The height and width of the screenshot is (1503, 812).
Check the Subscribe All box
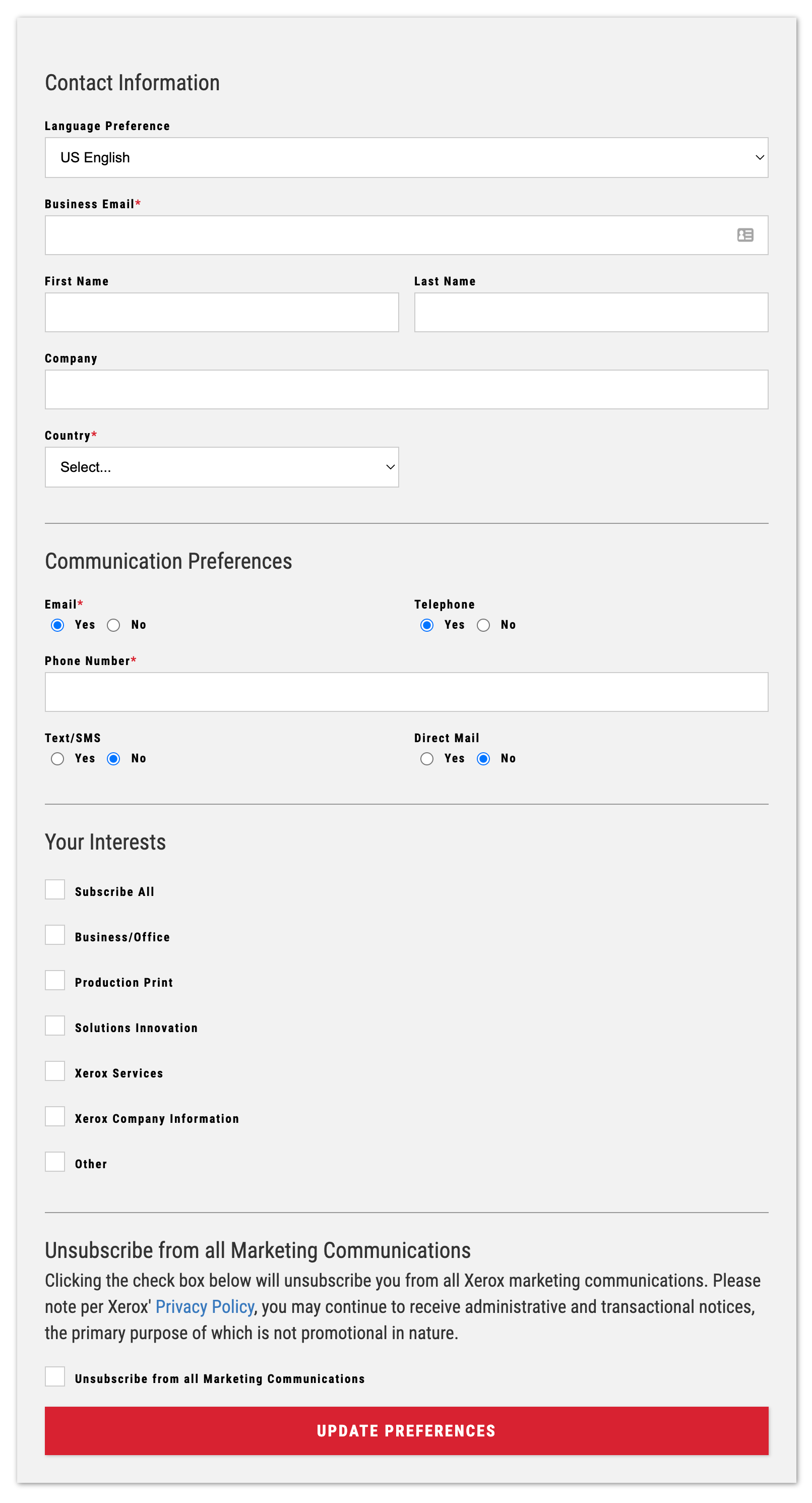click(x=55, y=890)
